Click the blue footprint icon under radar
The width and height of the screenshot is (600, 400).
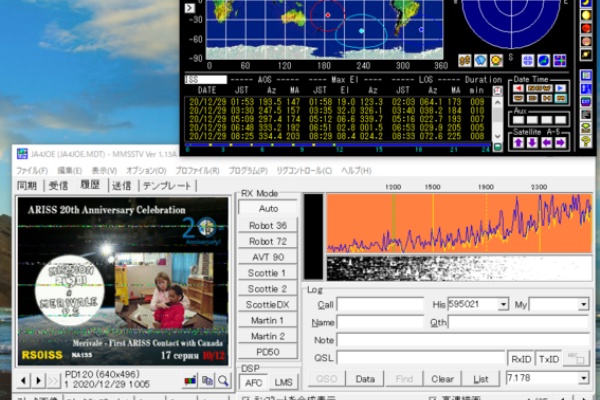481,60
